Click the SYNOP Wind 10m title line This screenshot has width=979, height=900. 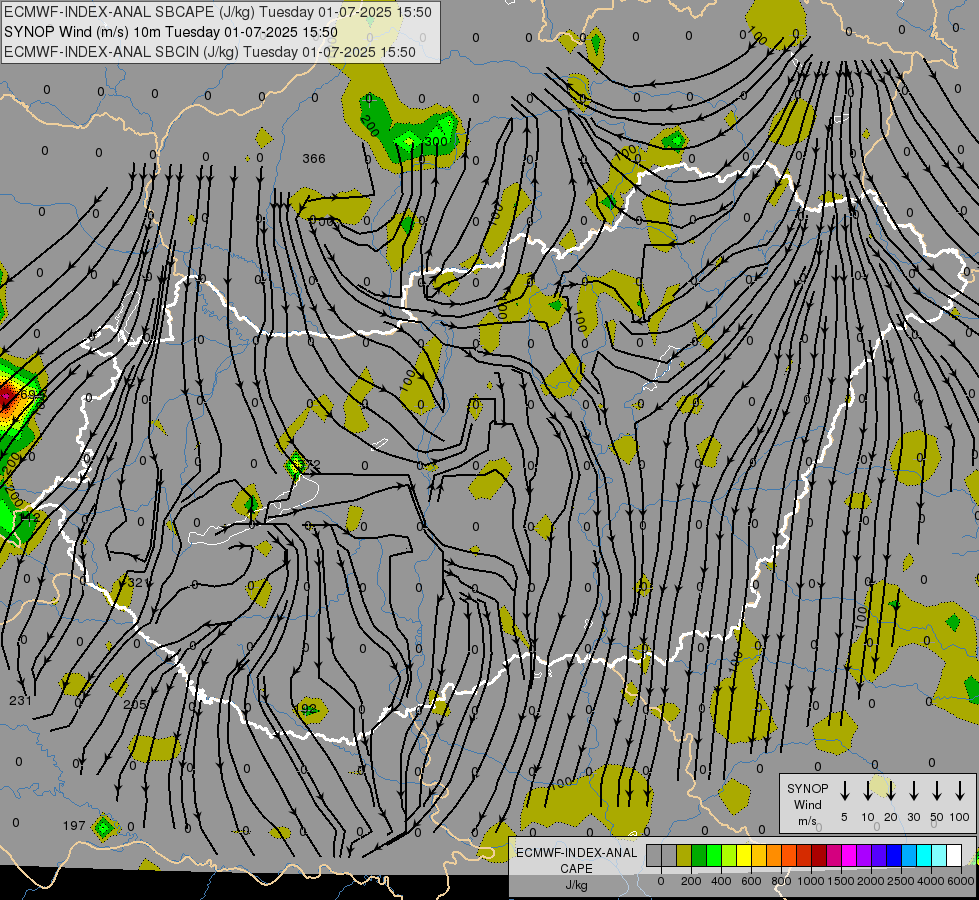tap(170, 32)
